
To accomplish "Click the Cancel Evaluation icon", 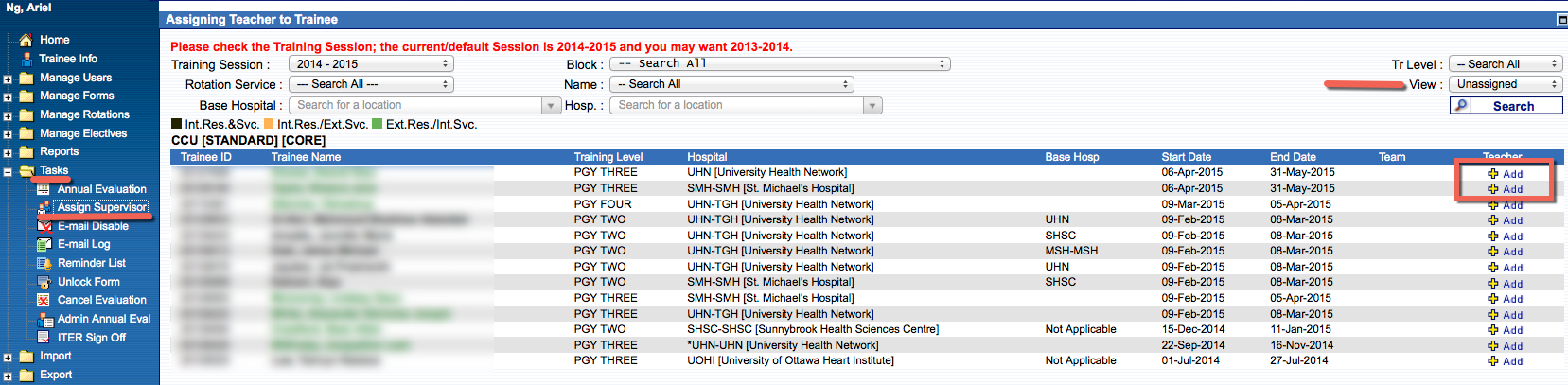I will [43, 300].
